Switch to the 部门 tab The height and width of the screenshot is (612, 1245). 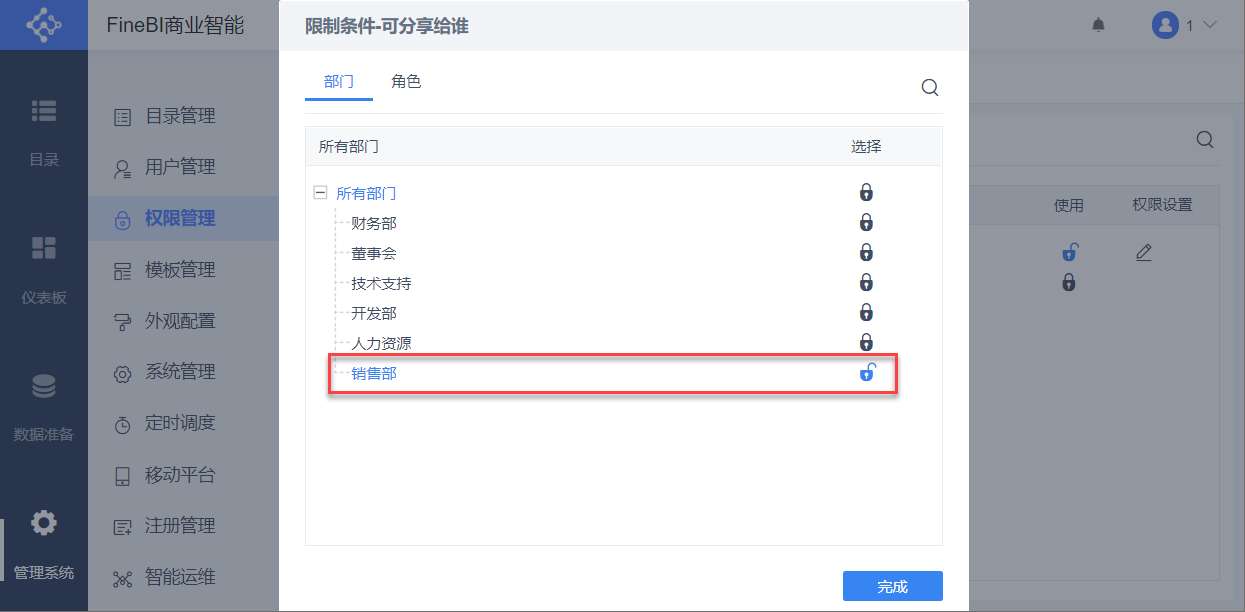pyautogui.click(x=339, y=82)
